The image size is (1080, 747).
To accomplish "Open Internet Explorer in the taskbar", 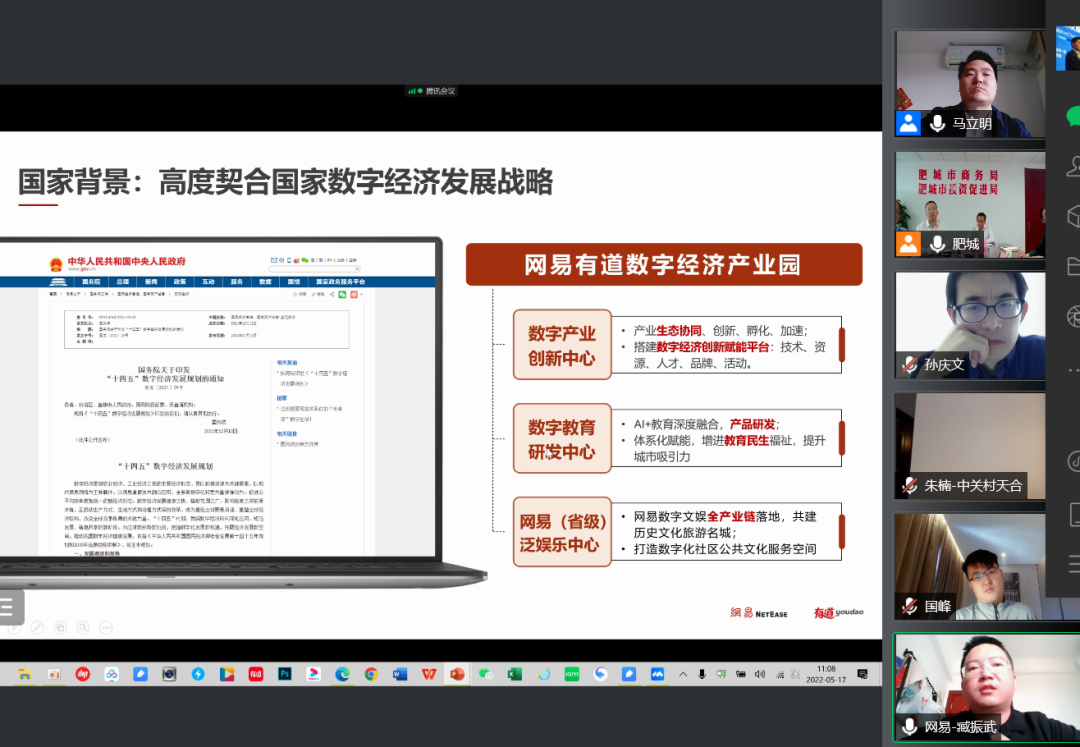I will pyautogui.click(x=543, y=674).
